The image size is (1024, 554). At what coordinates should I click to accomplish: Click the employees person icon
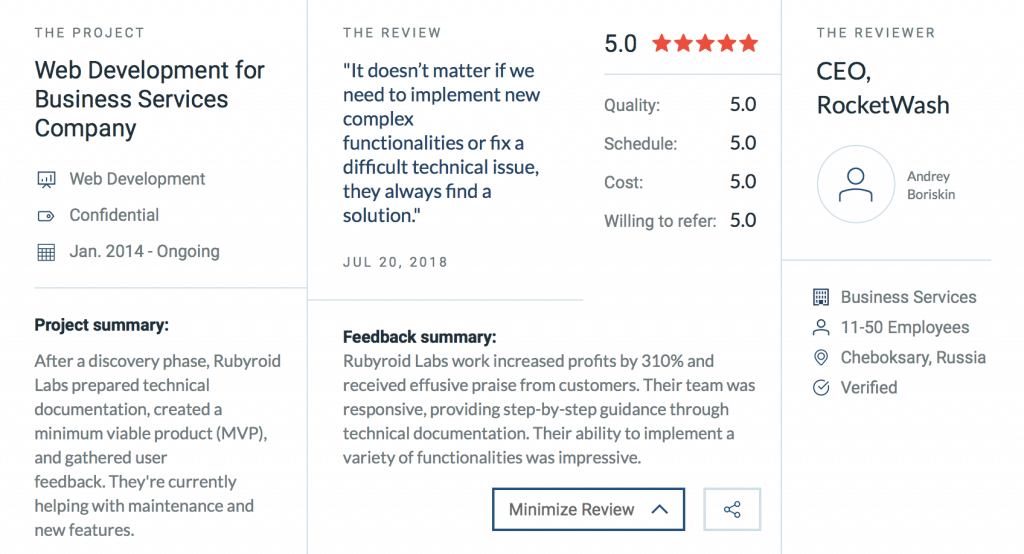pos(821,327)
